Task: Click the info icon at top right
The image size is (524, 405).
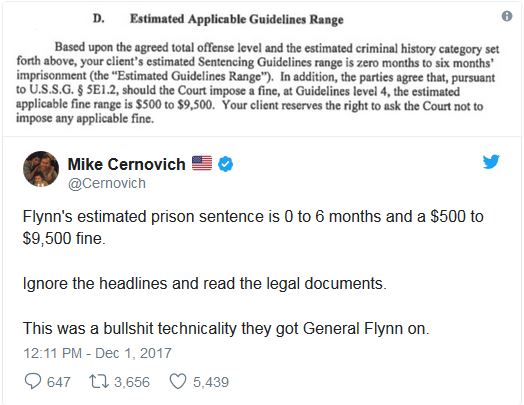Action: click(x=507, y=16)
